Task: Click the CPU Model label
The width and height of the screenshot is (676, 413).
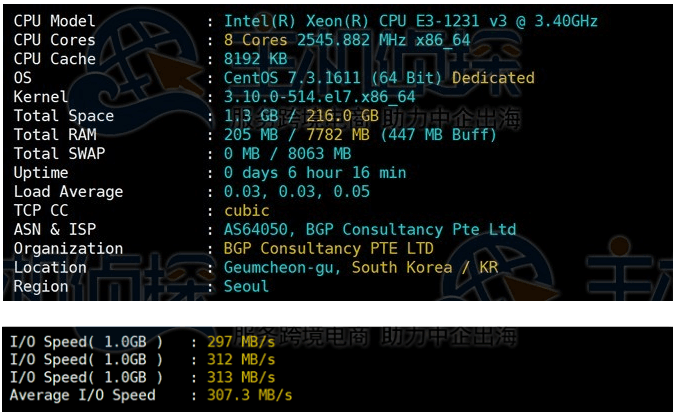Action: pos(55,21)
